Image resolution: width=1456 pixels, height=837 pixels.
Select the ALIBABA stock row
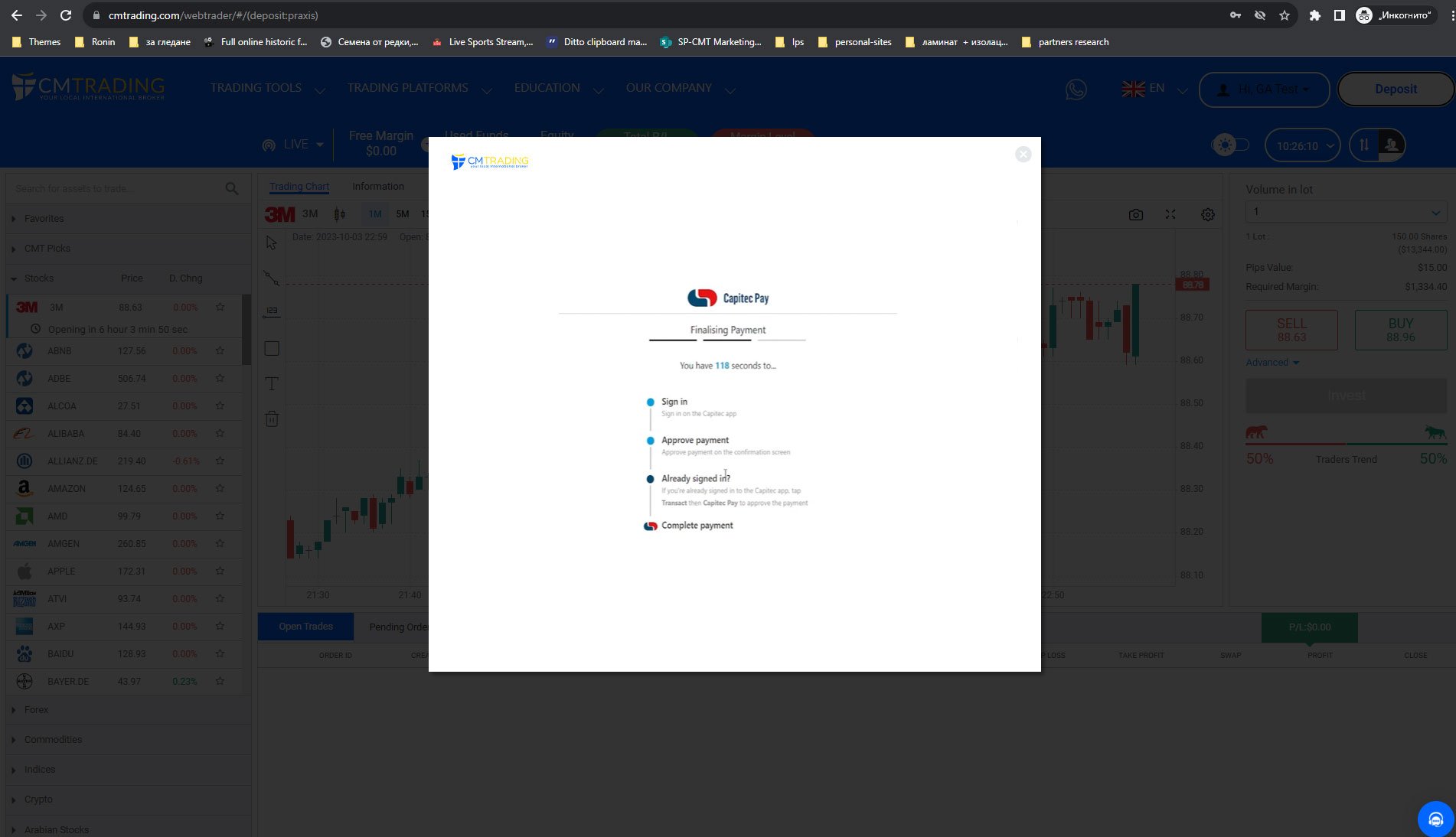click(x=125, y=434)
